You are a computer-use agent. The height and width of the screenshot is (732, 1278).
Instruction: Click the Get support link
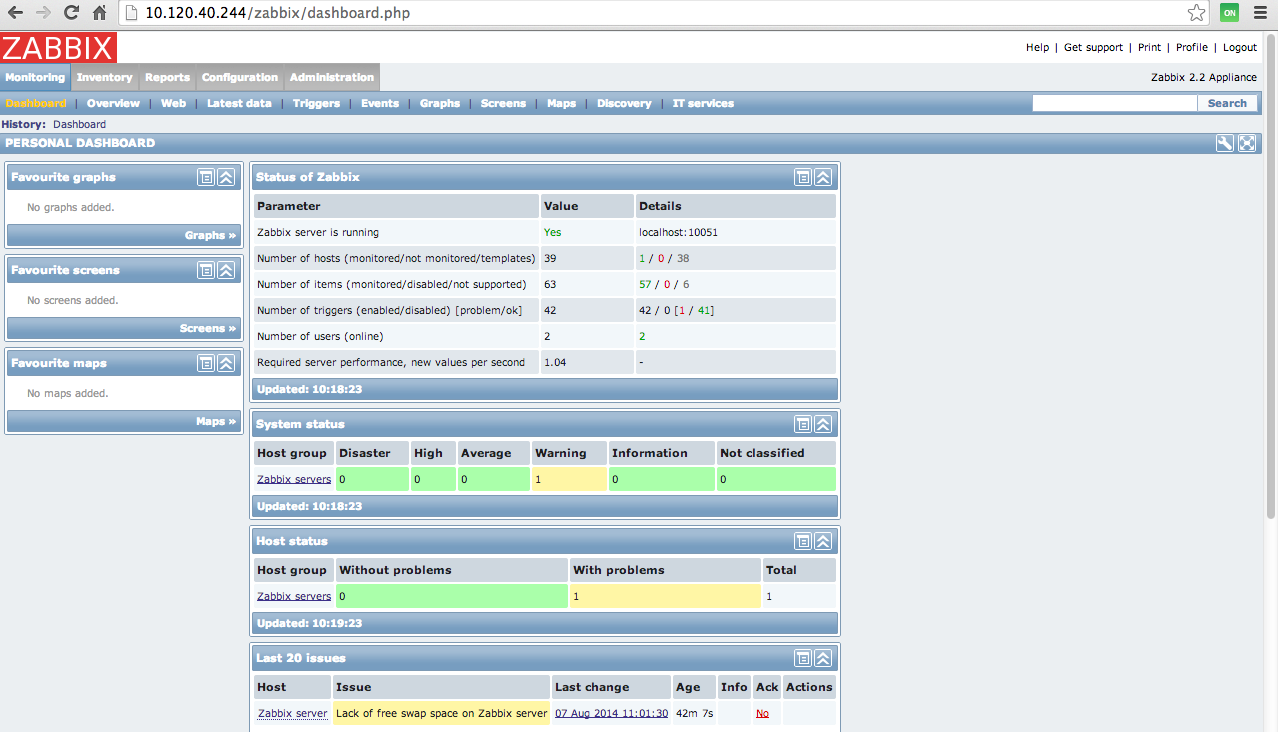coord(1093,47)
